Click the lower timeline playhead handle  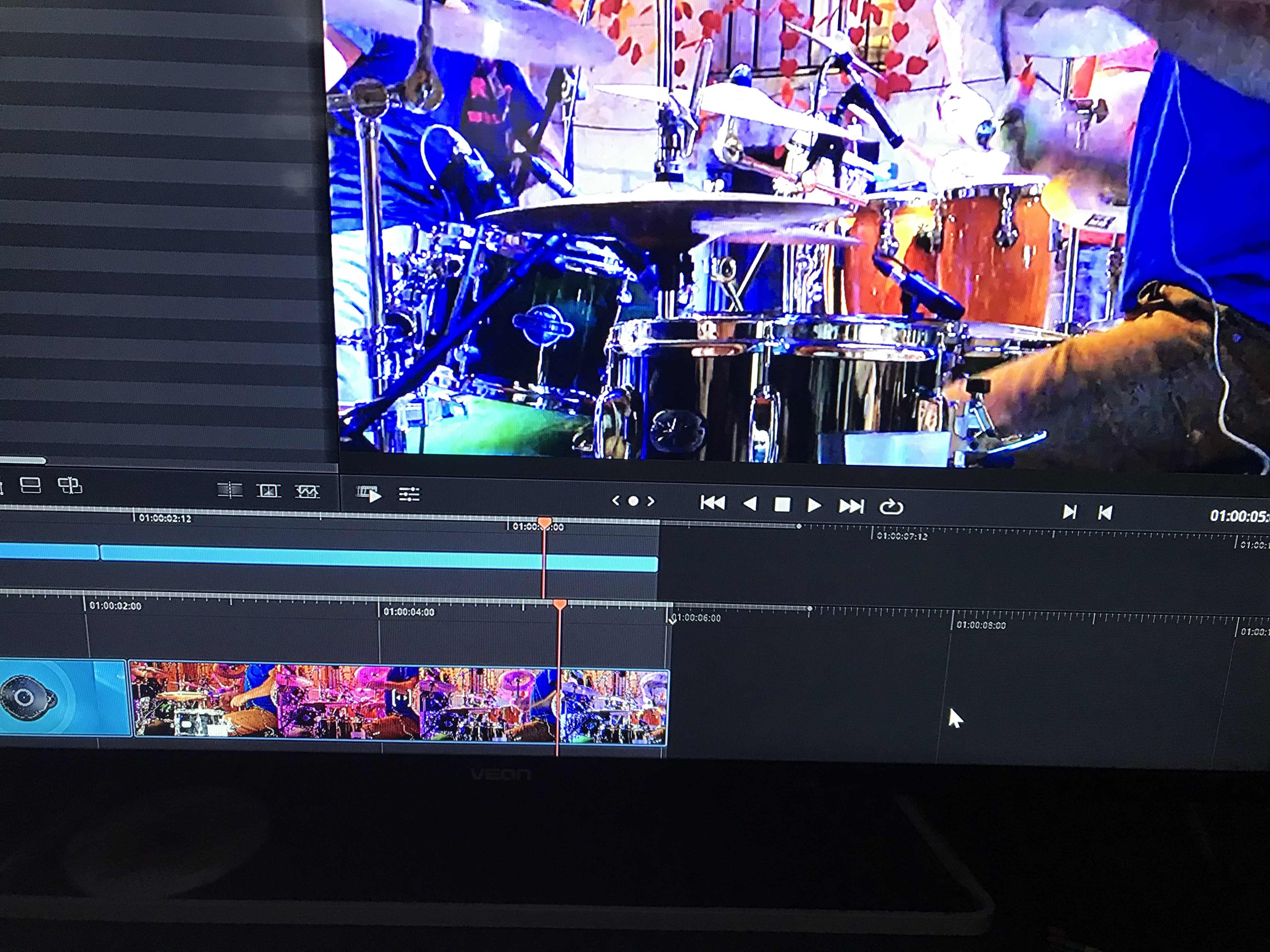click(560, 604)
